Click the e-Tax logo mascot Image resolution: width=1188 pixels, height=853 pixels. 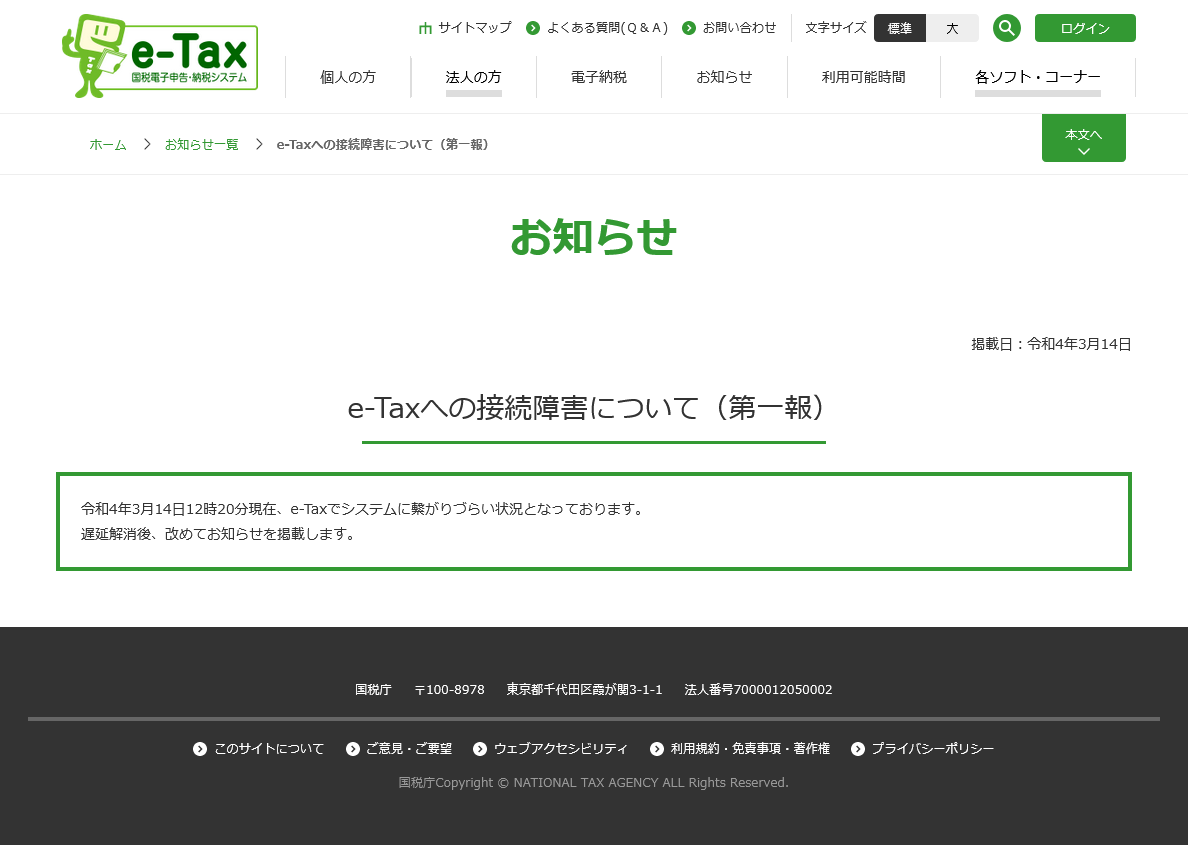click(96, 56)
